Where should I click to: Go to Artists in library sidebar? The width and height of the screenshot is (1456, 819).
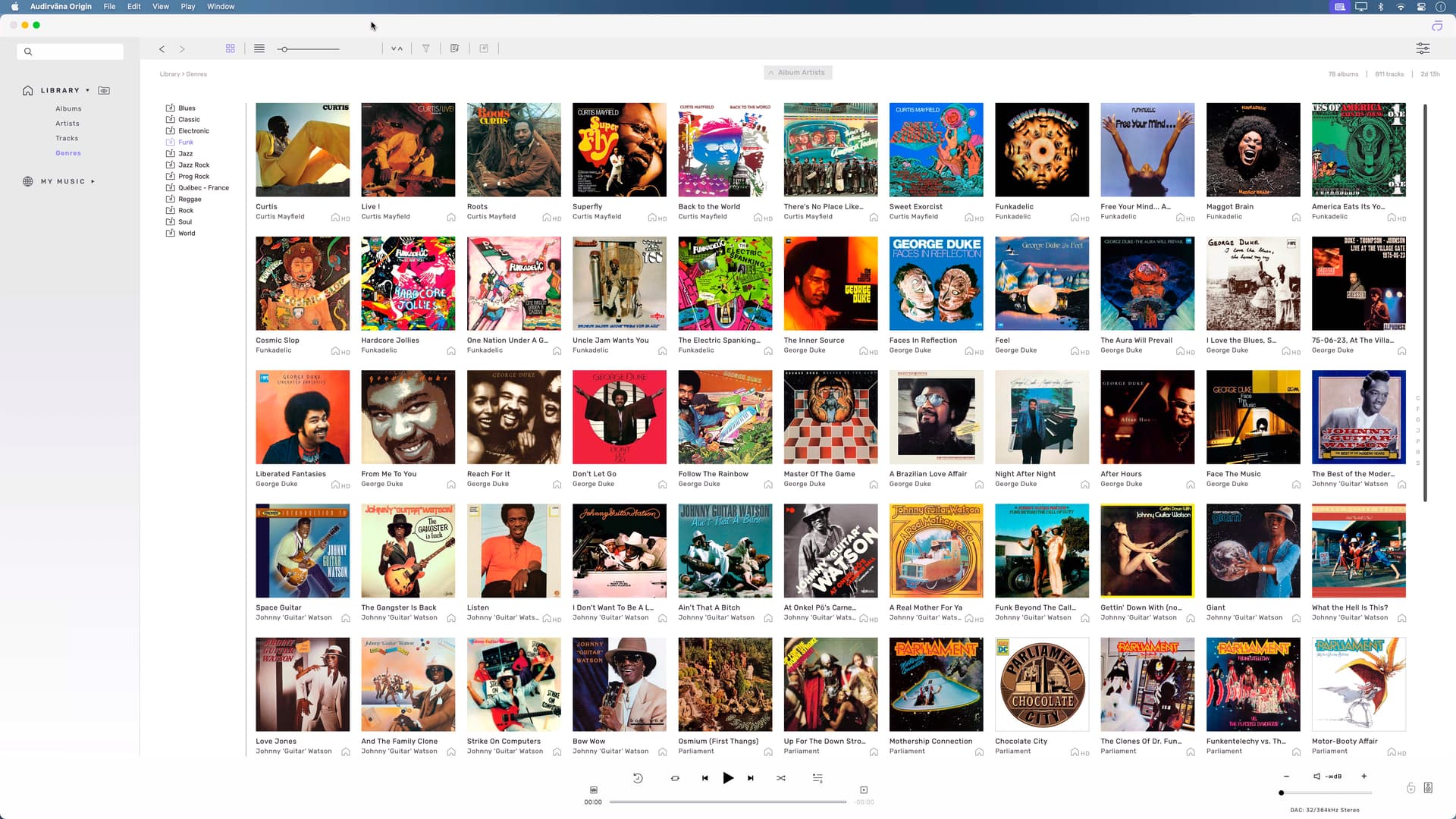[67, 124]
